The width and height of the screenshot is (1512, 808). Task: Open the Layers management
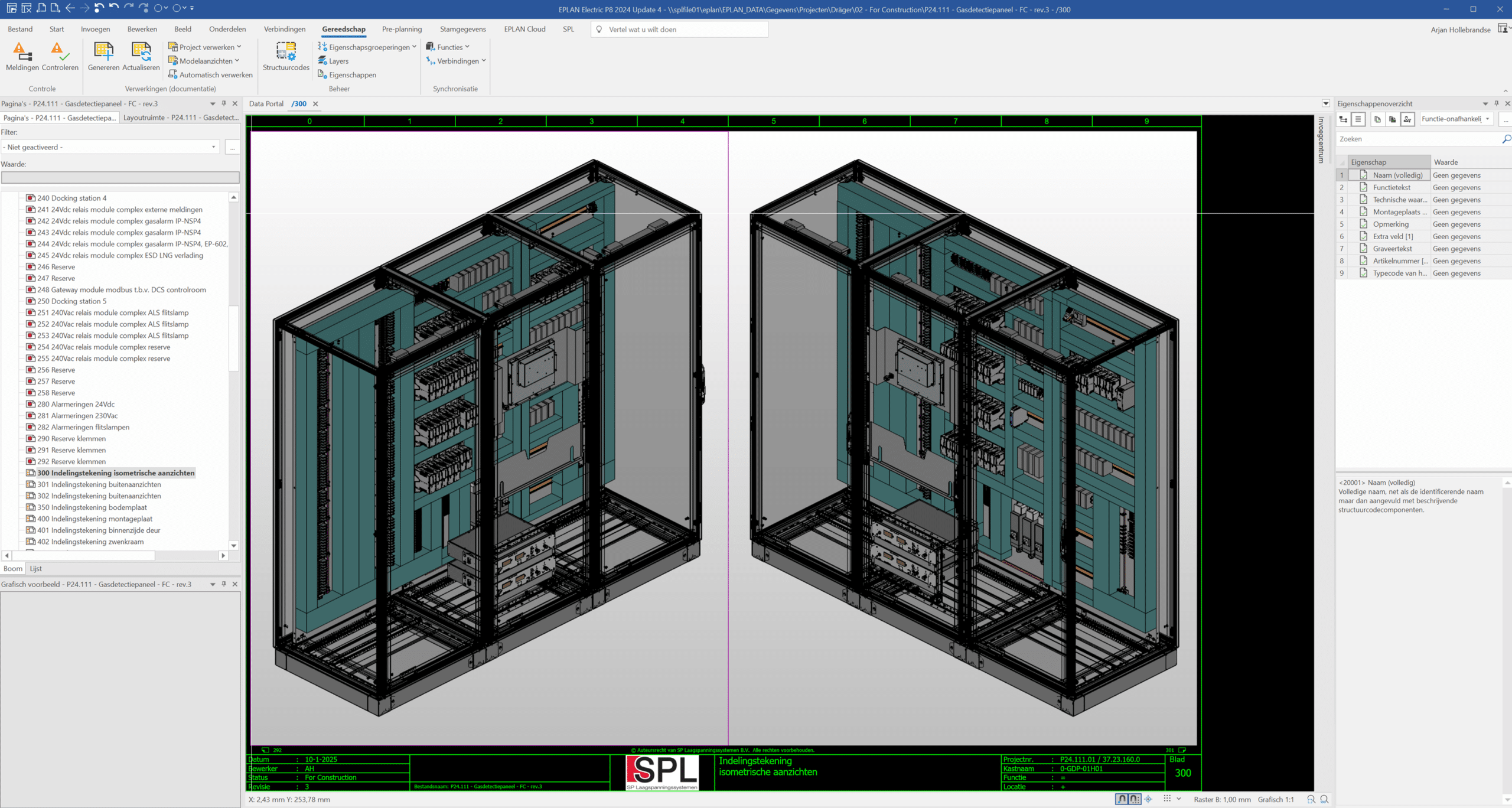(333, 61)
